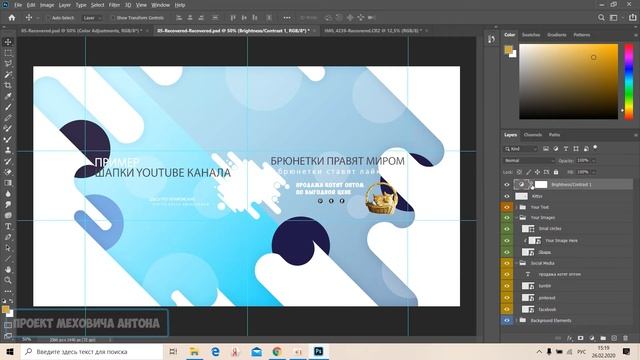Open the Windows Start menu

click(x=10, y=351)
